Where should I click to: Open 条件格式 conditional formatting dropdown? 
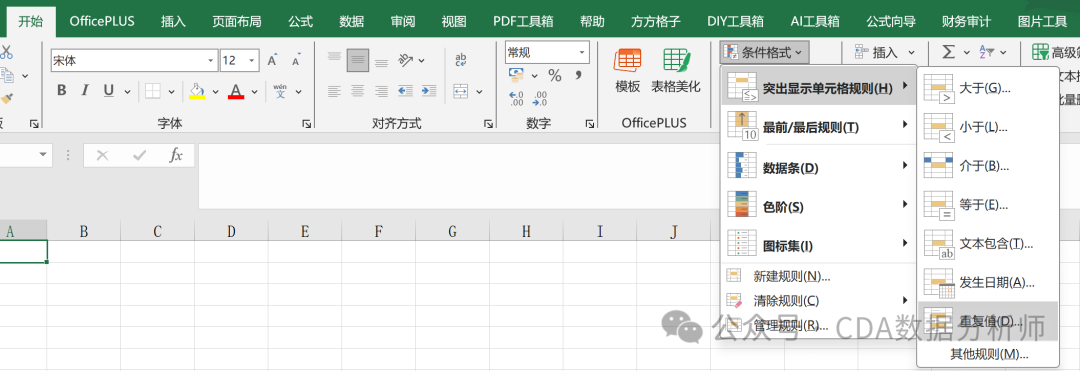(x=764, y=52)
